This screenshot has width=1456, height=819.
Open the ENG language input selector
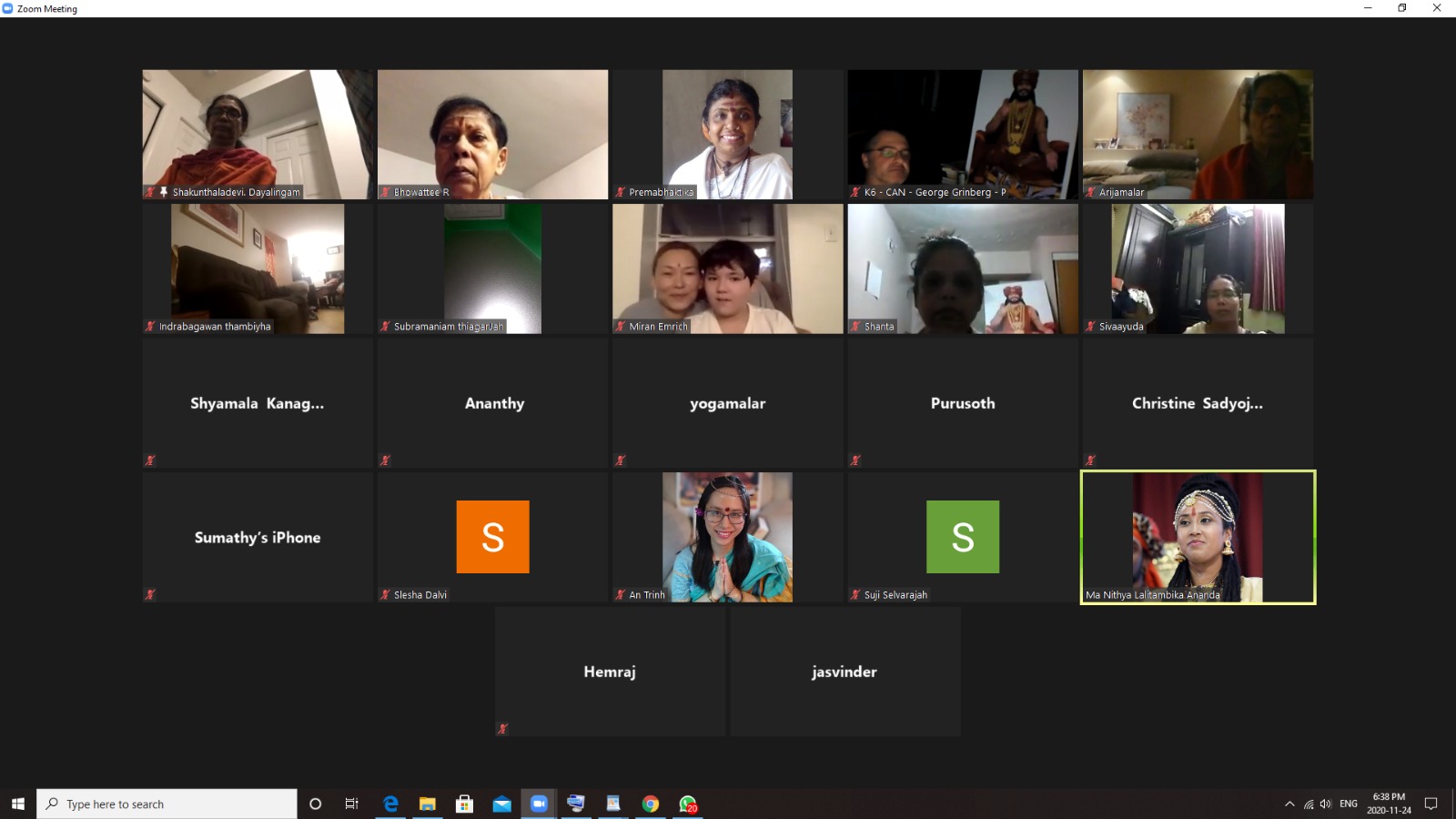pos(1349,804)
